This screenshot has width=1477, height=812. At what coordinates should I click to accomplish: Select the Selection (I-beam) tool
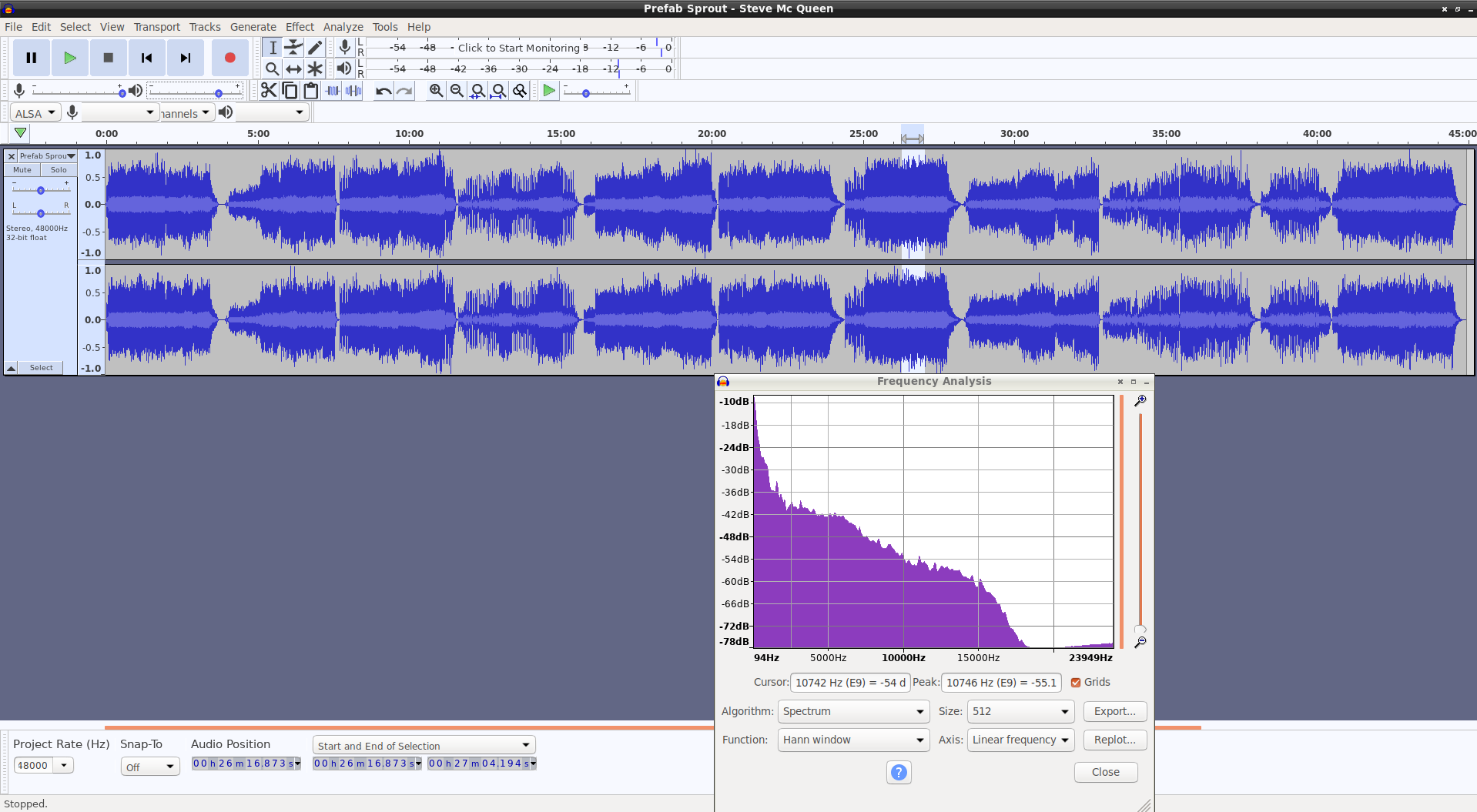click(x=273, y=48)
